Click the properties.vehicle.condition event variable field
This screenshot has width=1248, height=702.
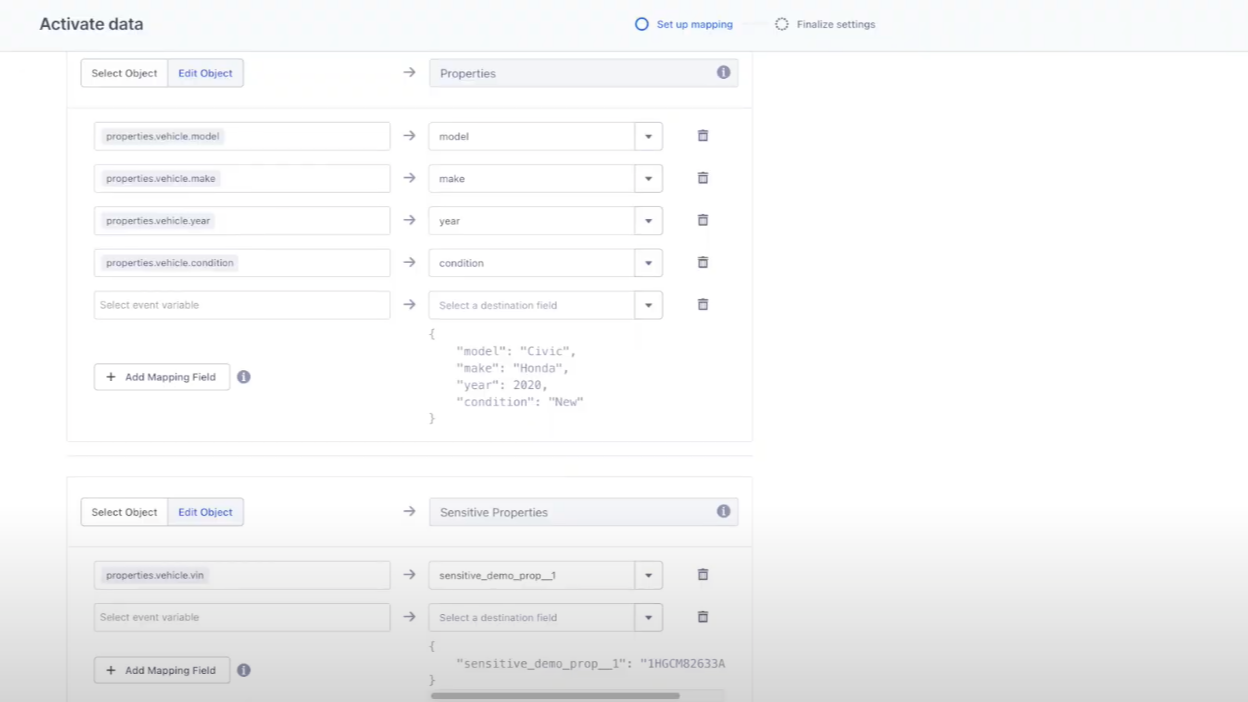pos(242,262)
